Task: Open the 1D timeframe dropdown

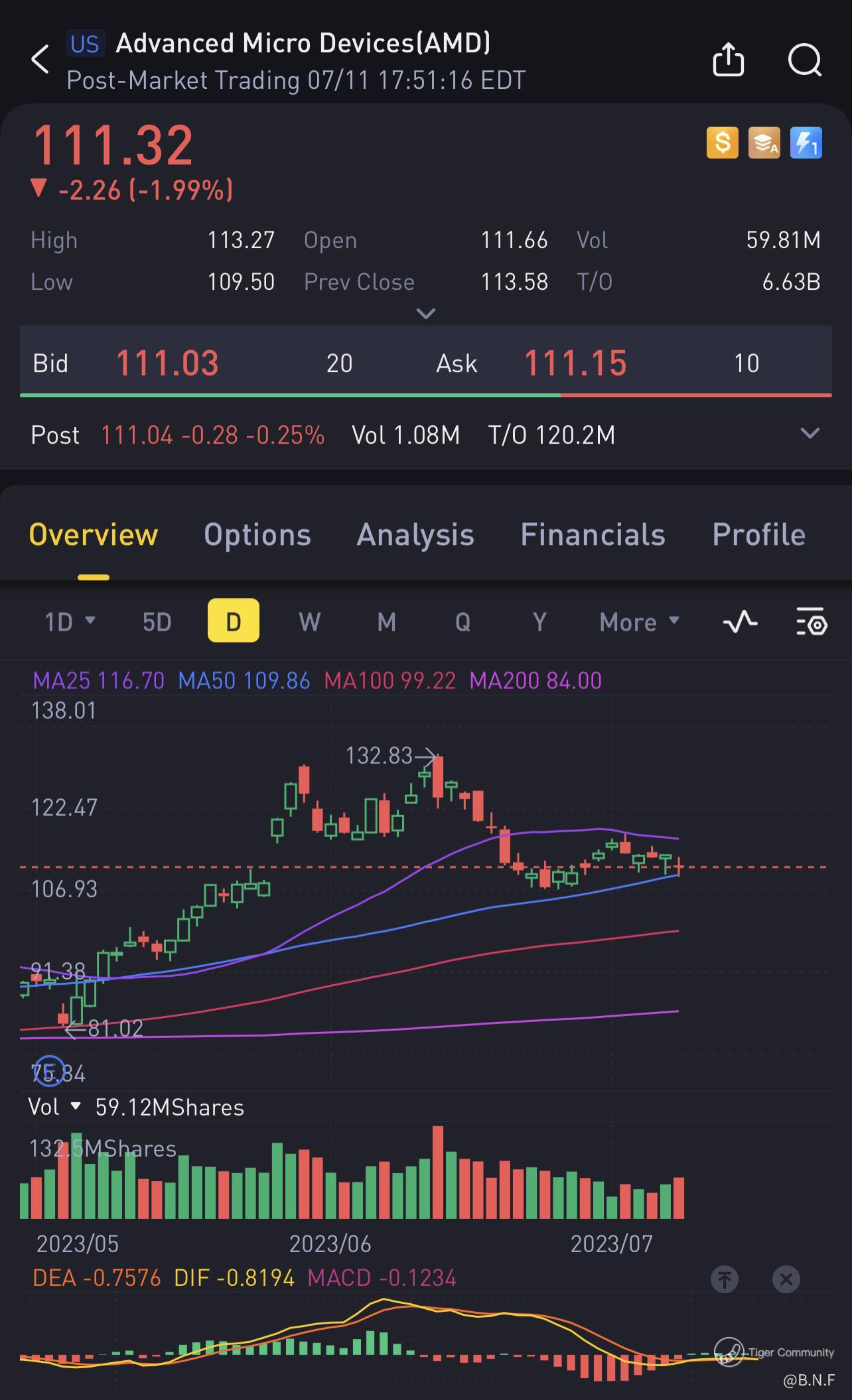Action: click(69, 622)
